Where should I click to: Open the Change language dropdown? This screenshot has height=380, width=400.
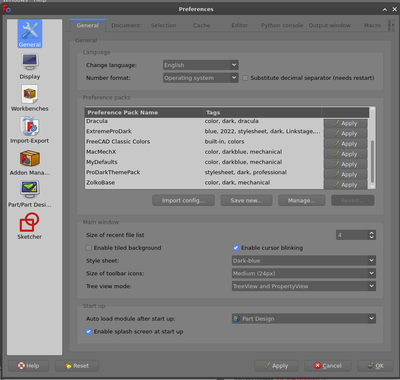point(201,65)
